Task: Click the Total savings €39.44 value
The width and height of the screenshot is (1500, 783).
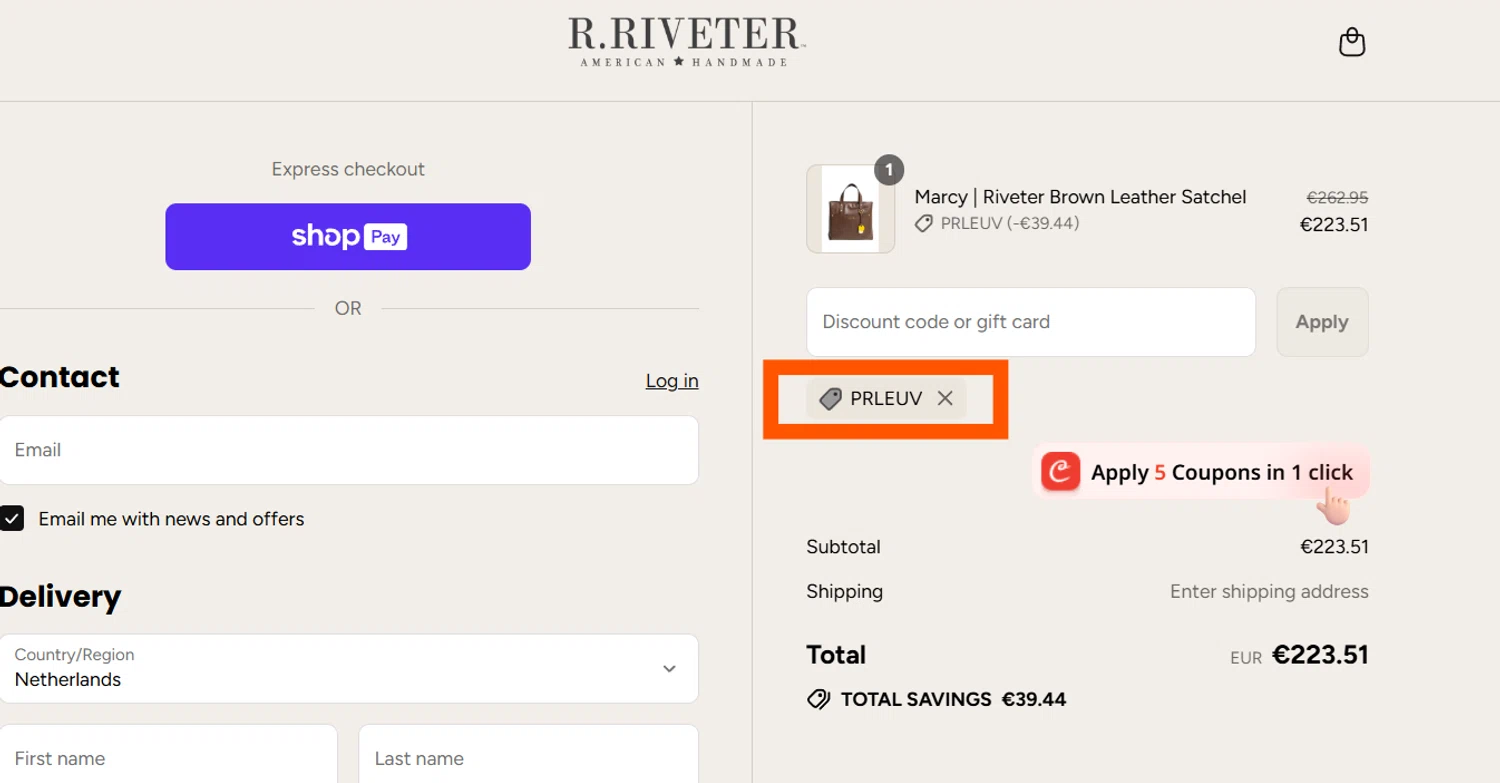Action: point(1034,699)
